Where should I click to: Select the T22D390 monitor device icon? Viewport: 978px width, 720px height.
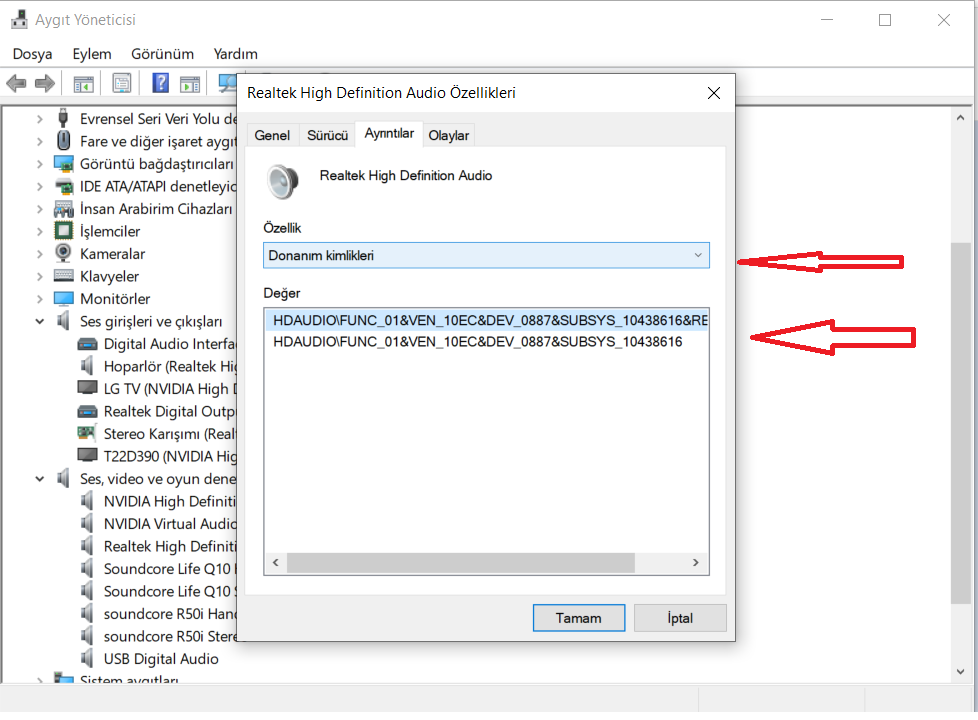click(x=87, y=455)
